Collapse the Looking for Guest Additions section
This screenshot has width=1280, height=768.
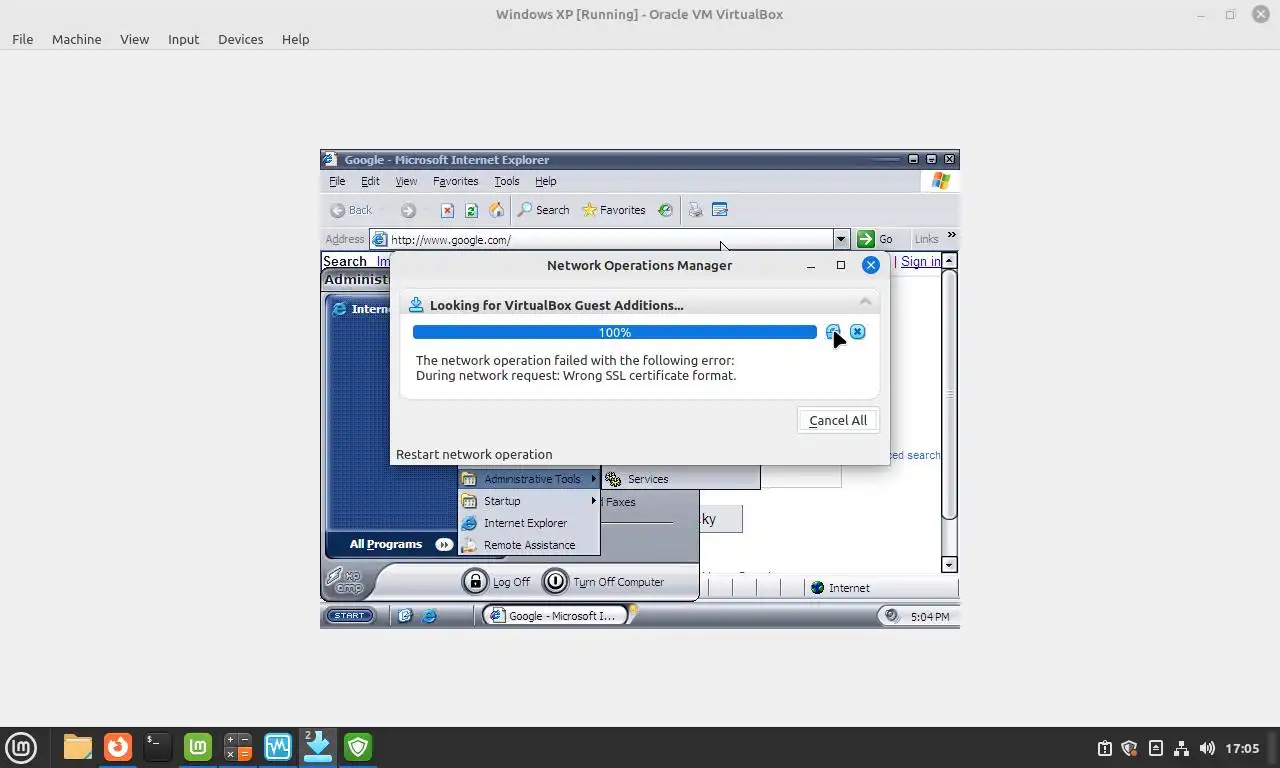[x=865, y=302]
